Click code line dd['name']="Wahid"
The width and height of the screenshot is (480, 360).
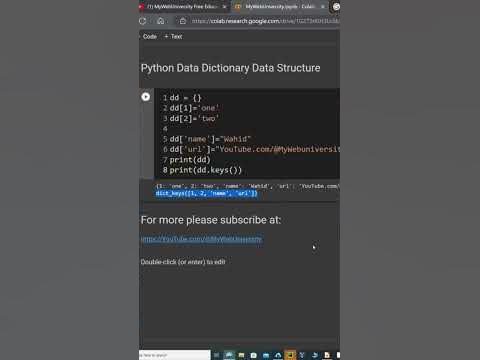tap(210, 139)
